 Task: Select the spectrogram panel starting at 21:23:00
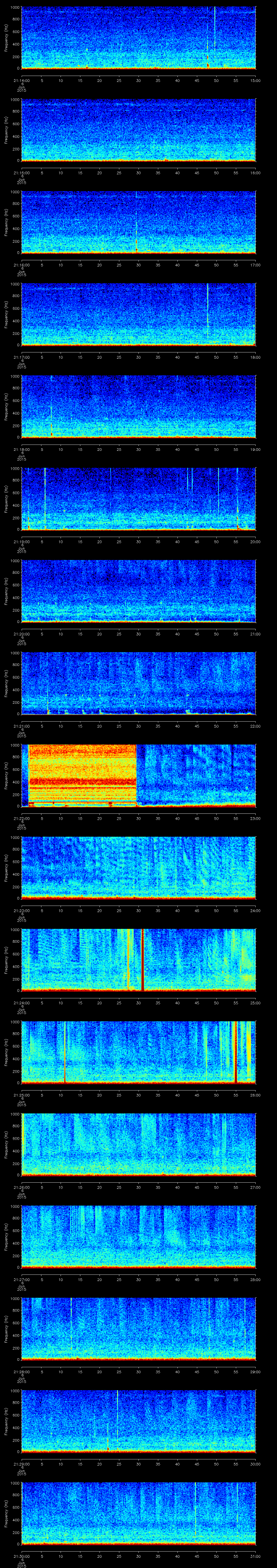click(x=138, y=868)
